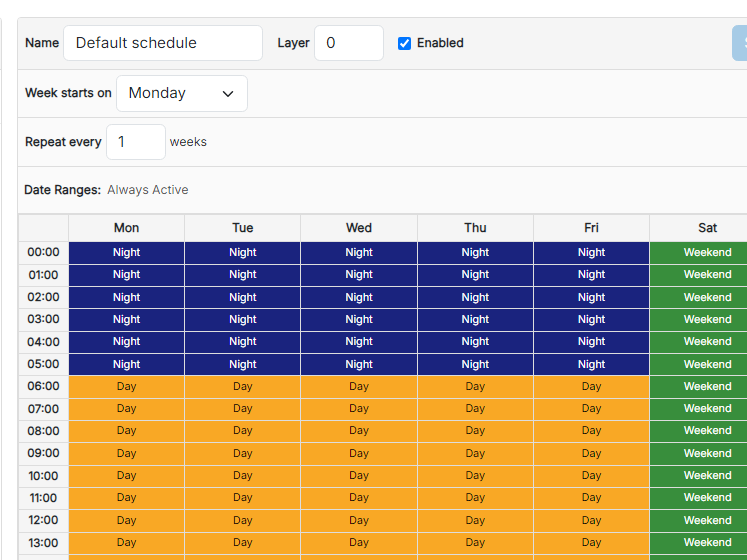Click the Repeat every weeks field

point(136,142)
